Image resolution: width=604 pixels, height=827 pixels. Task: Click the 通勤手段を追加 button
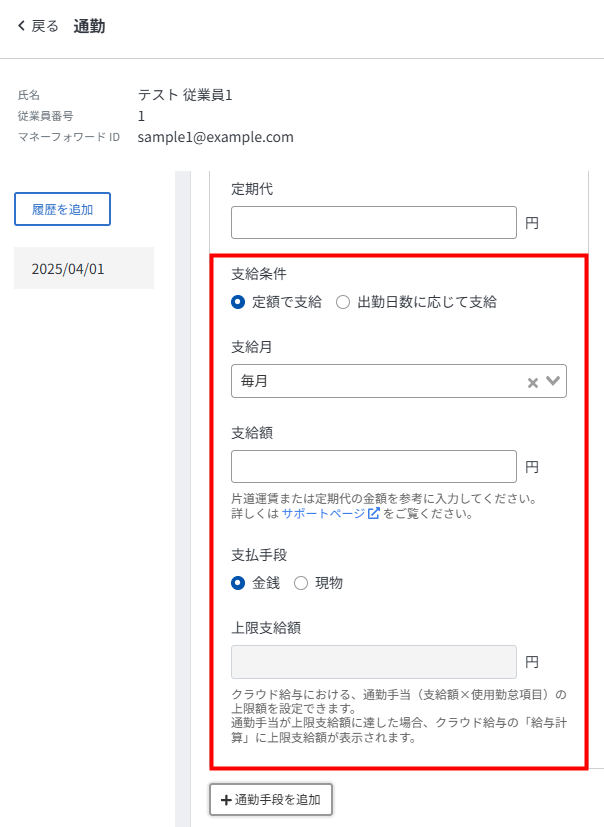pos(270,800)
